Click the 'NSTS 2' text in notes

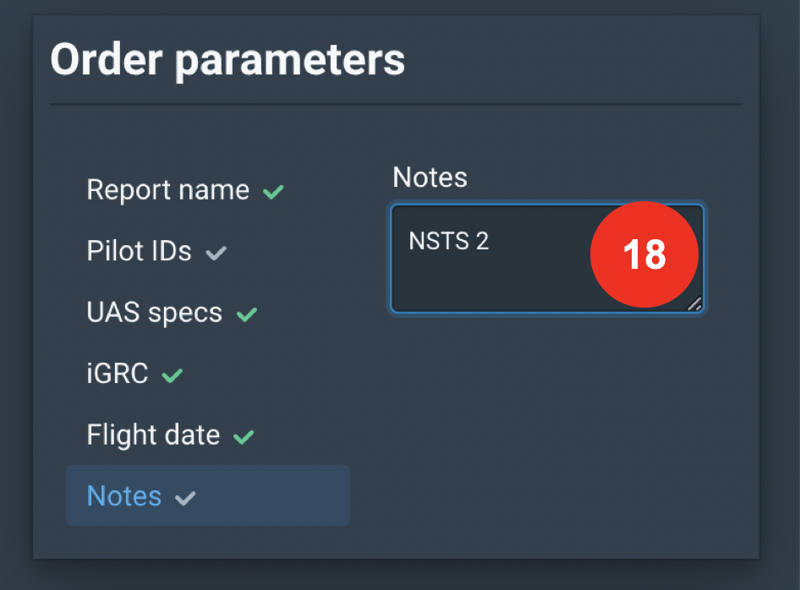[x=448, y=241]
